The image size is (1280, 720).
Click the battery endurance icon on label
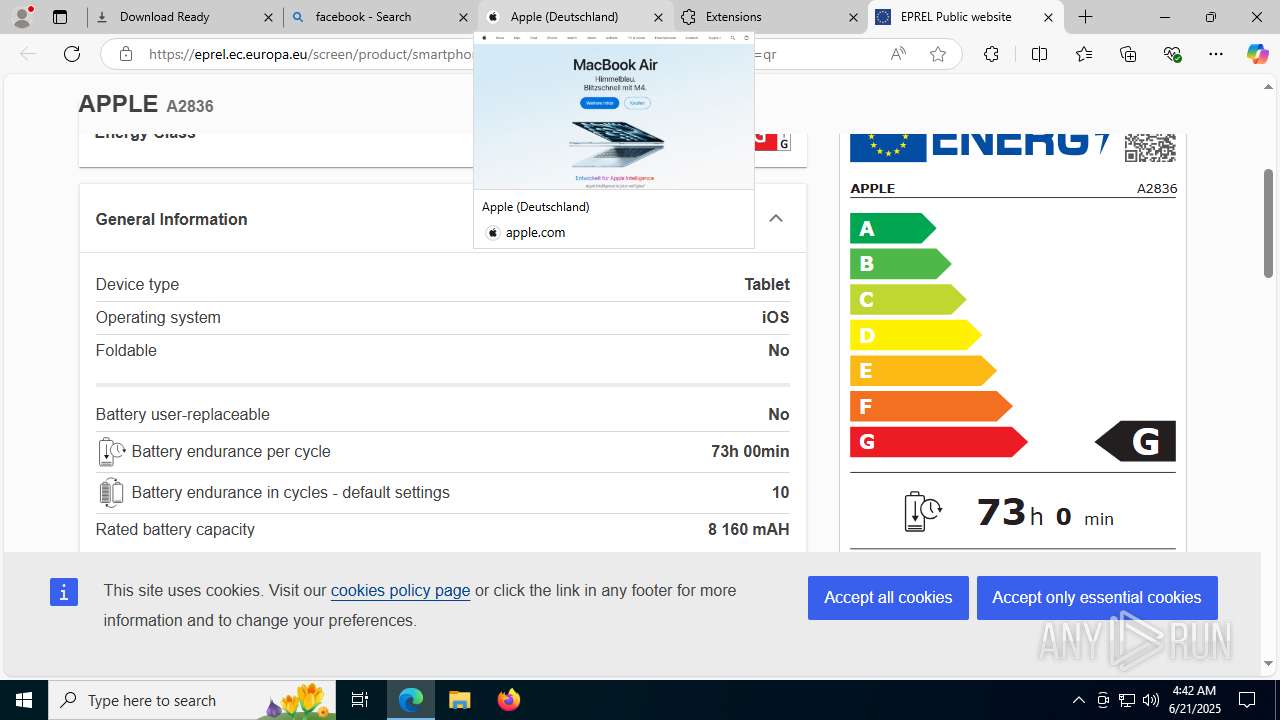coord(922,512)
